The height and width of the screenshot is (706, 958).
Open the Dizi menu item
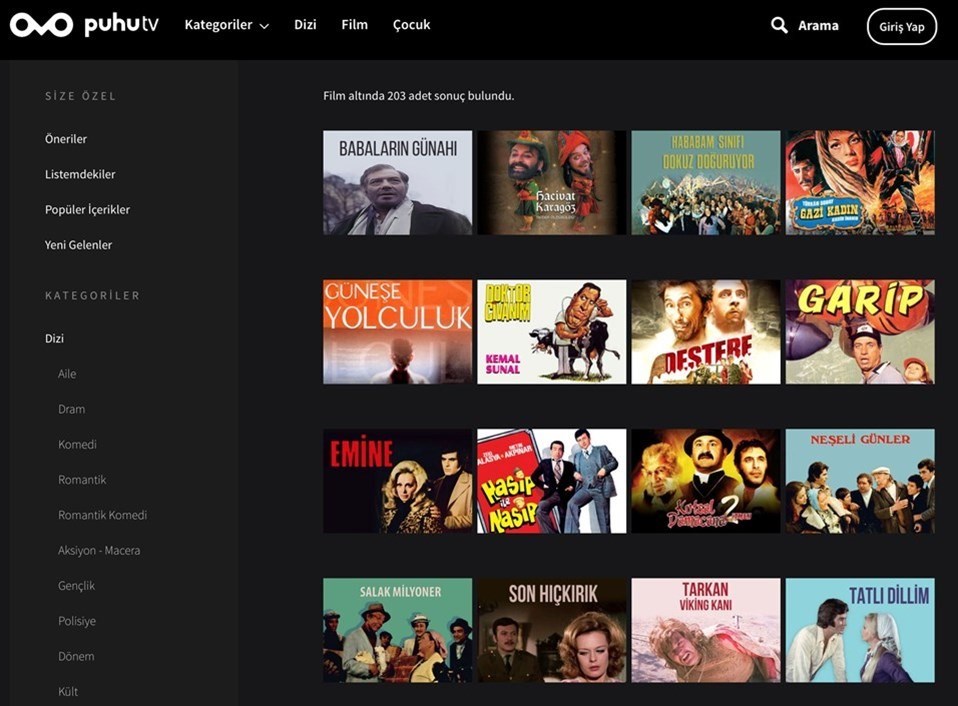pyautogui.click(x=305, y=25)
